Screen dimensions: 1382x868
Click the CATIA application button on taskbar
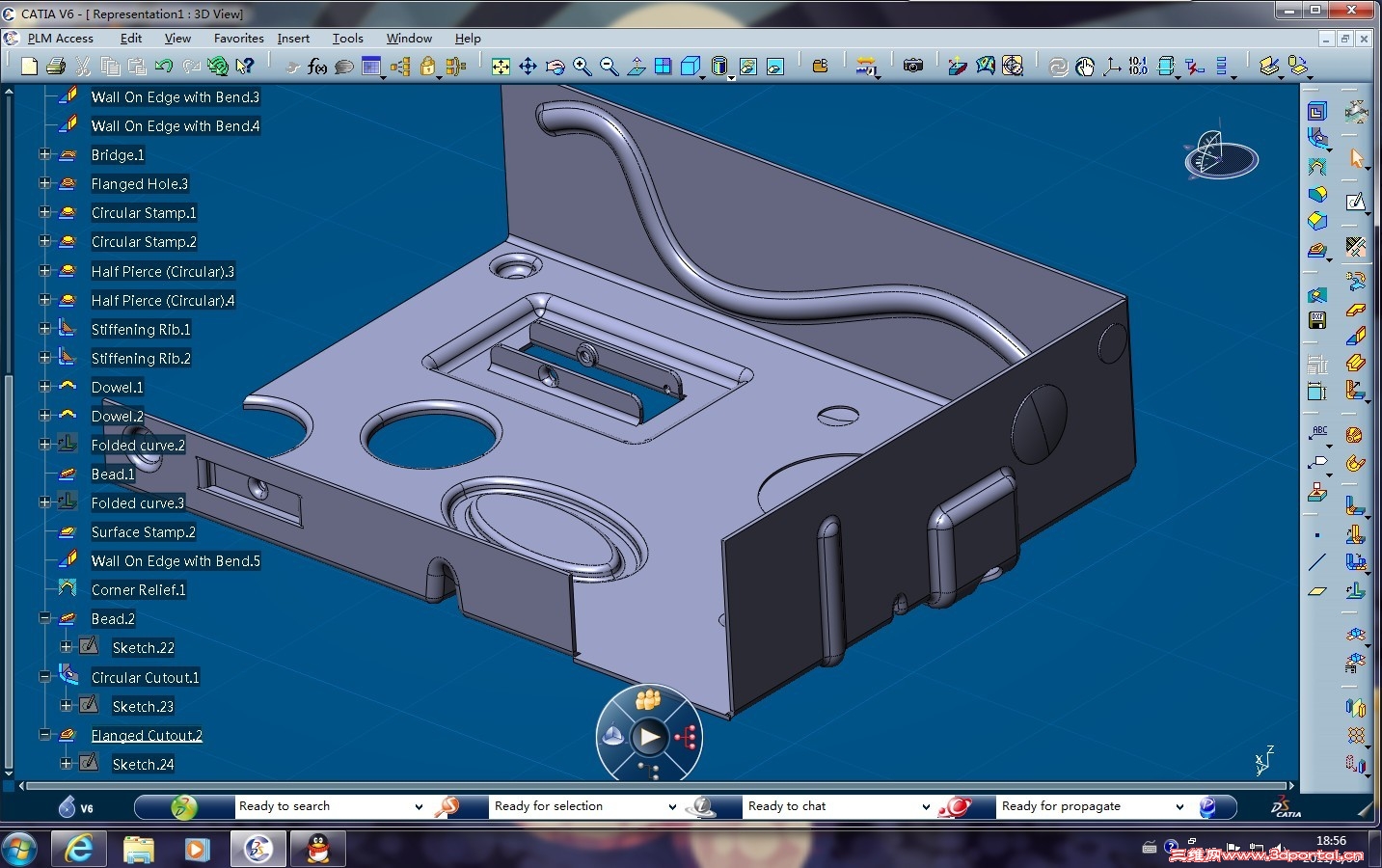[257, 849]
